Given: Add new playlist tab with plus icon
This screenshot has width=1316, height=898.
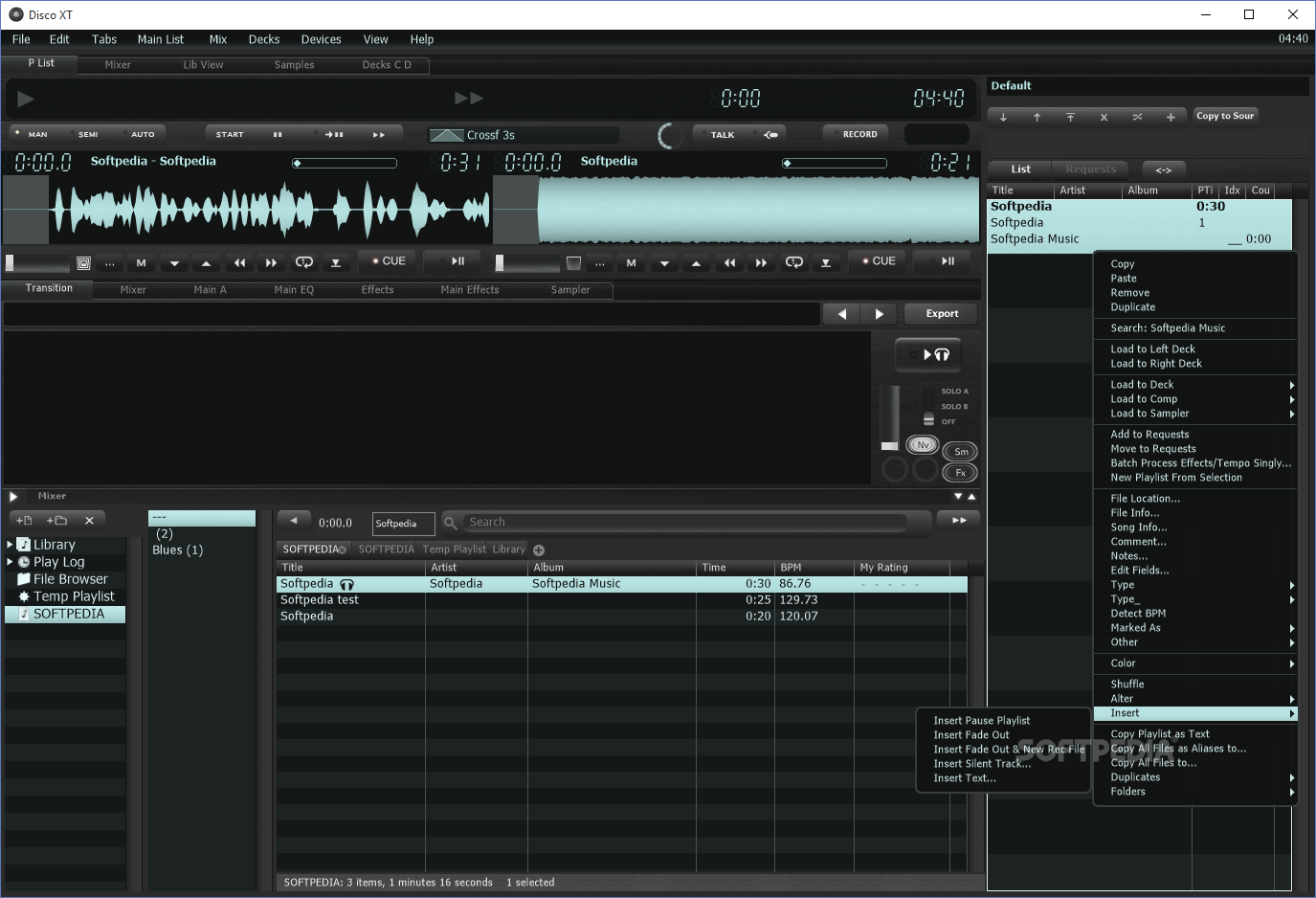Looking at the screenshot, I should pyautogui.click(x=539, y=550).
